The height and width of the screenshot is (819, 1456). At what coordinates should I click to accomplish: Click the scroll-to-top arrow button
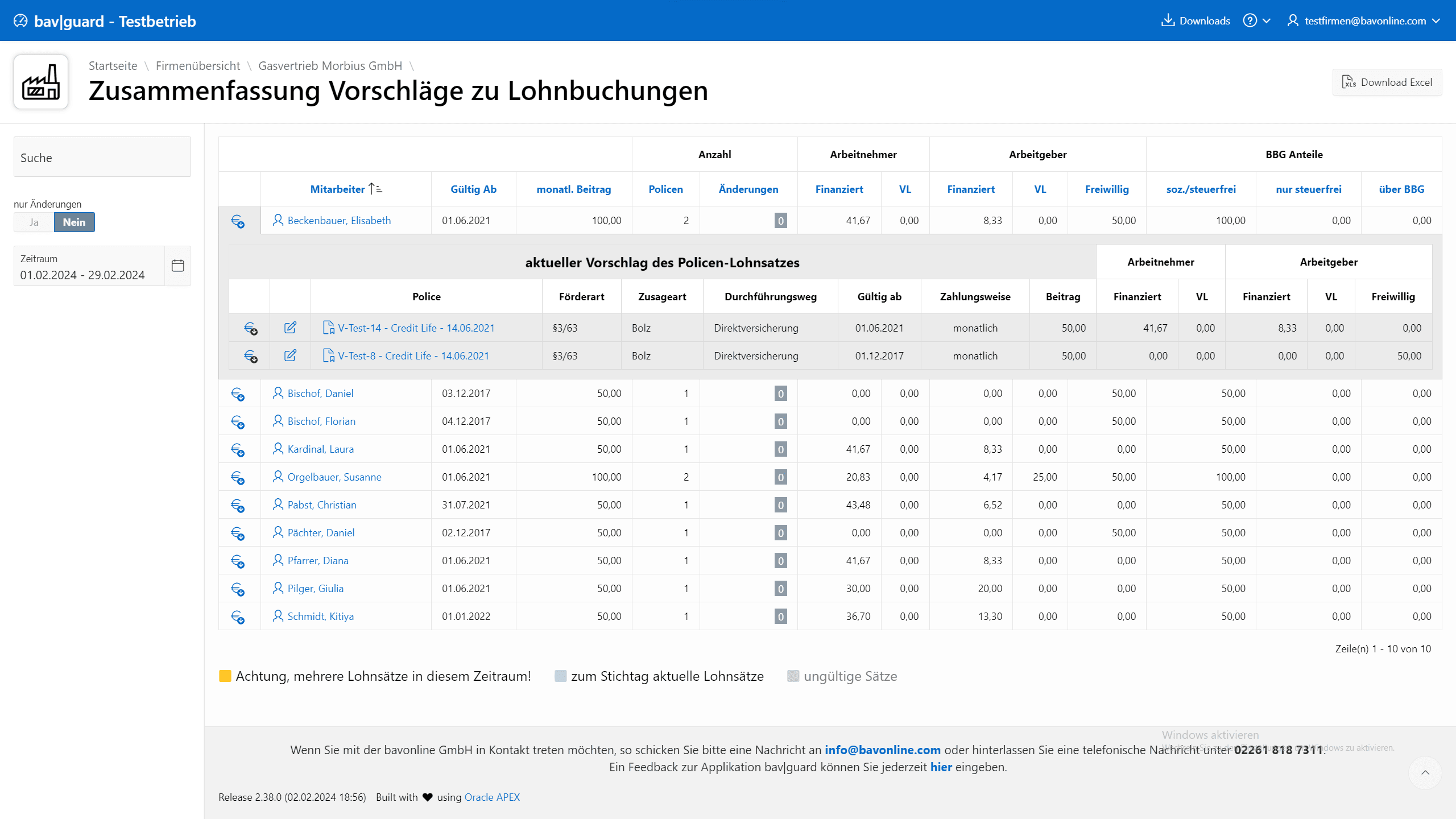click(1425, 772)
